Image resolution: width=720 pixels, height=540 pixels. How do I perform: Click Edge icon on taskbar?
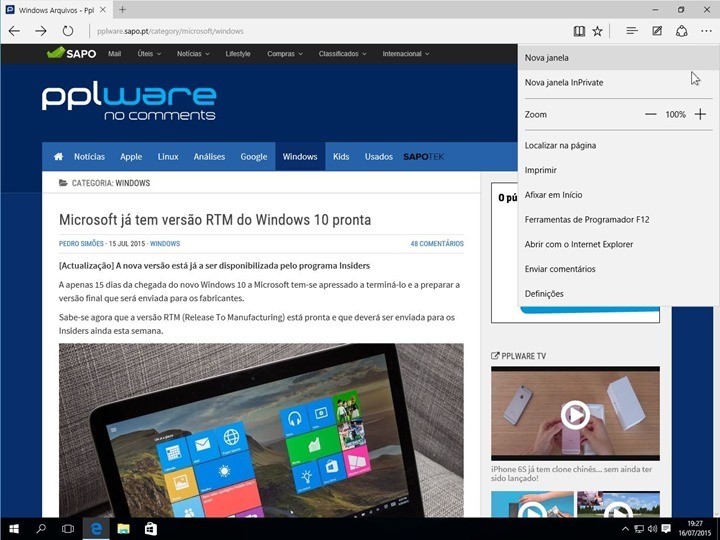pyautogui.click(x=96, y=529)
